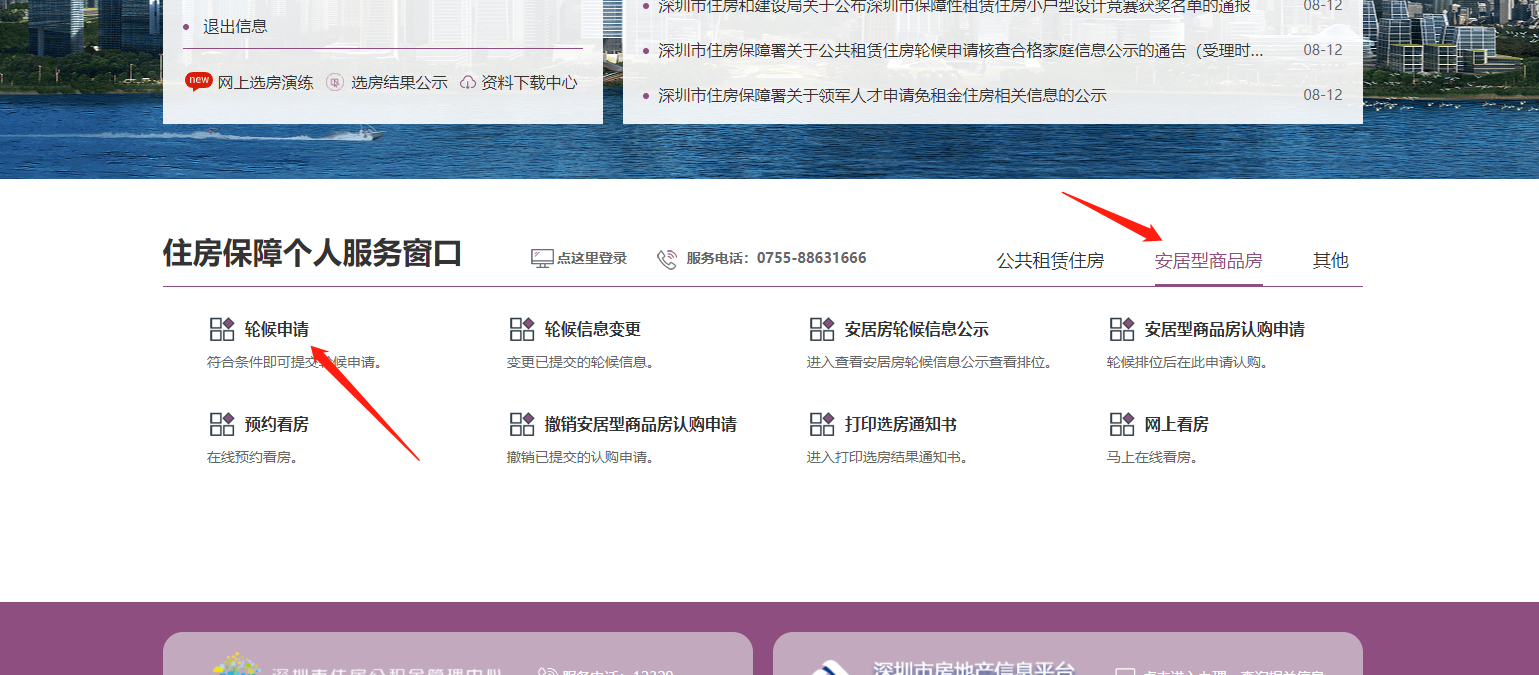Click the icon before 选房结果公示
This screenshot has width=1539, height=675.
[335, 83]
